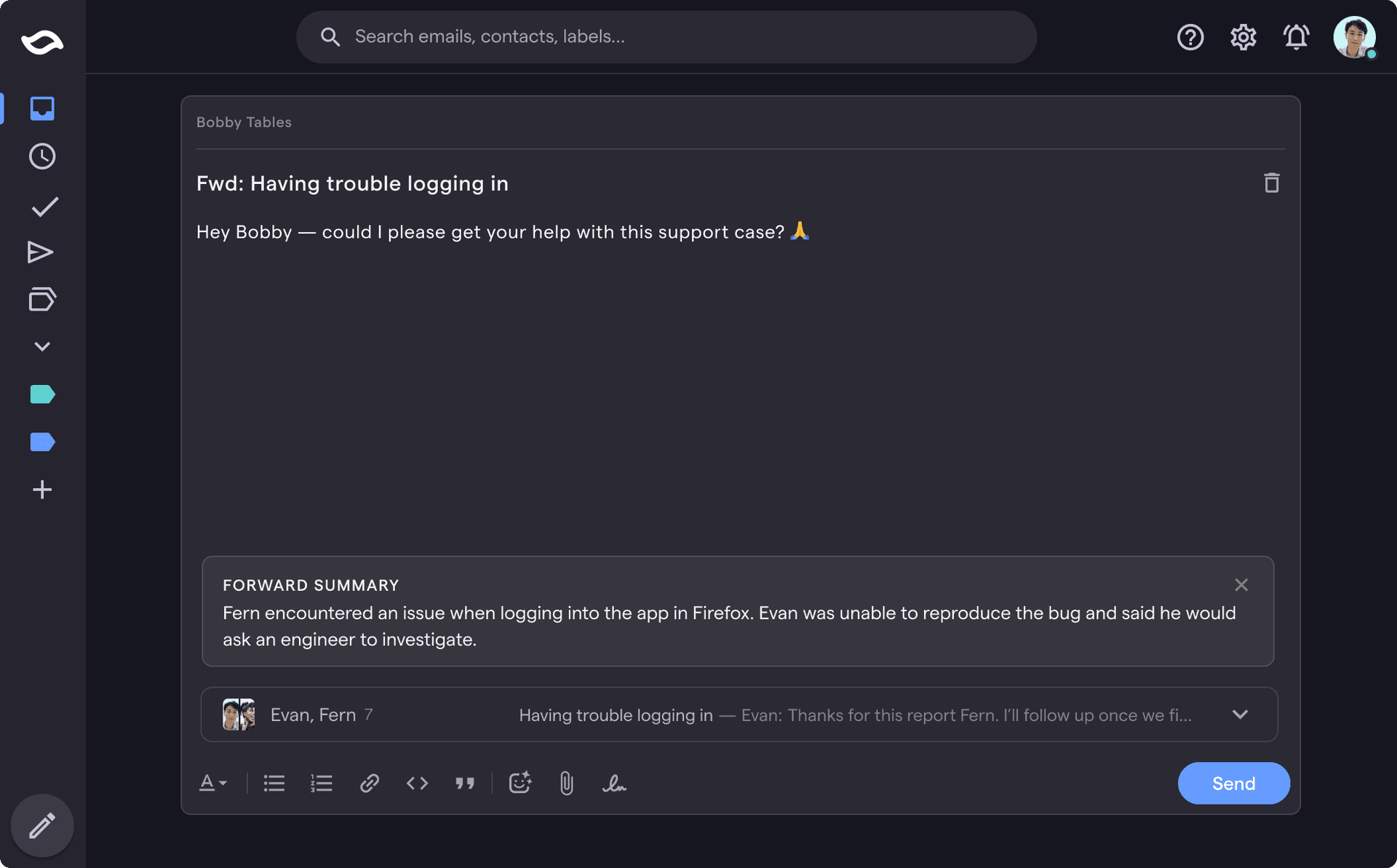The width and height of the screenshot is (1397, 868).
Task: Apply blockquote formatting
Action: pyautogui.click(x=465, y=784)
